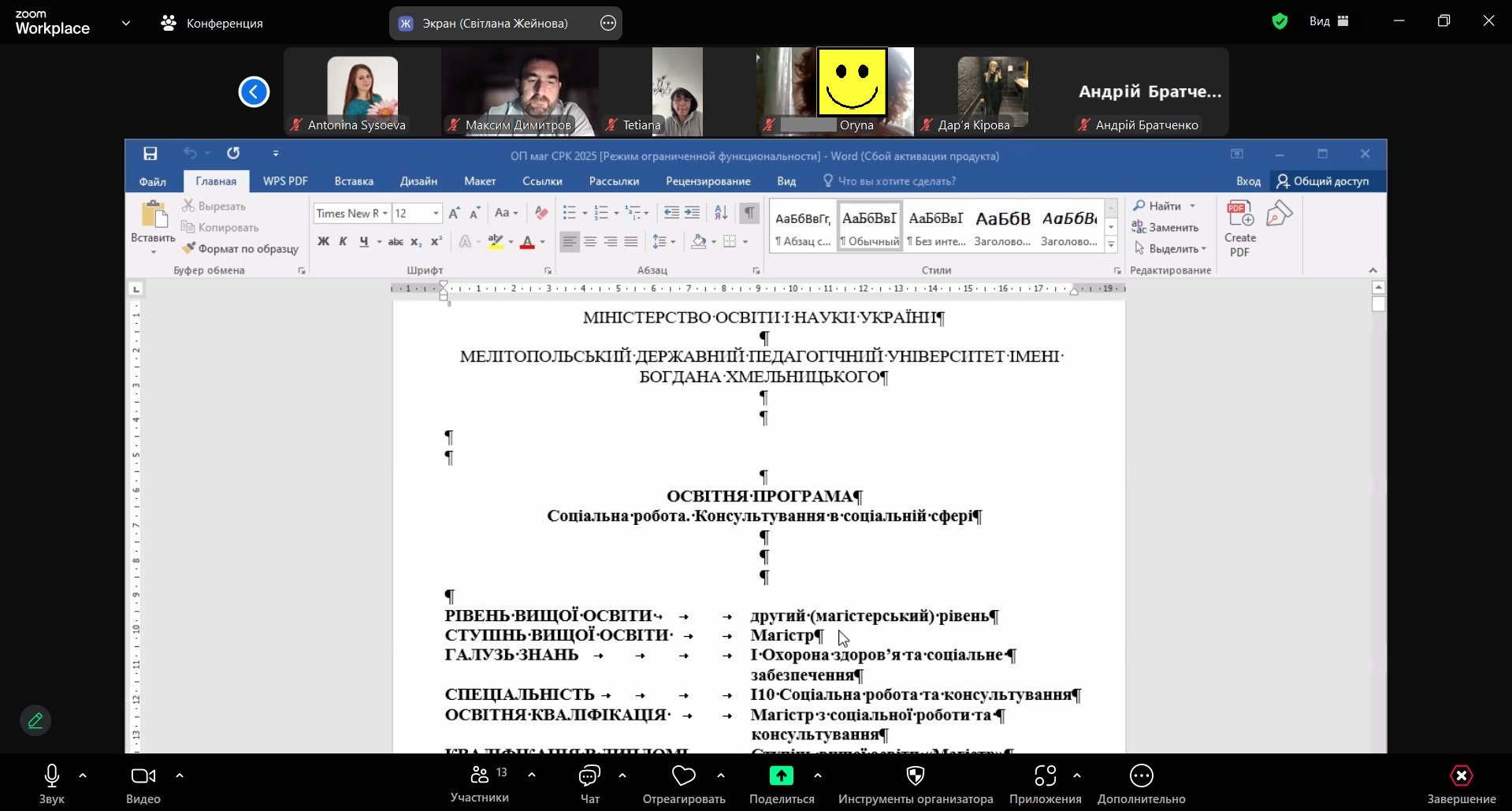
Task: Decrease paragraph indent
Action: [x=671, y=213]
